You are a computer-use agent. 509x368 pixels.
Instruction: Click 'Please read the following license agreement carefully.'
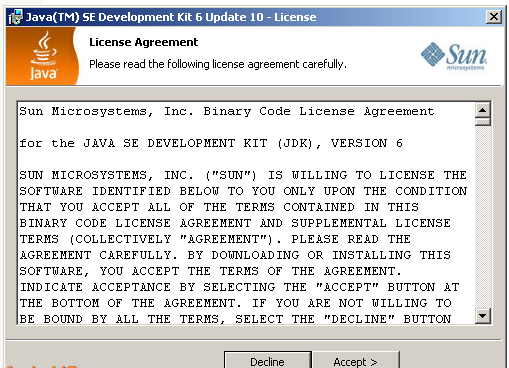(218, 64)
